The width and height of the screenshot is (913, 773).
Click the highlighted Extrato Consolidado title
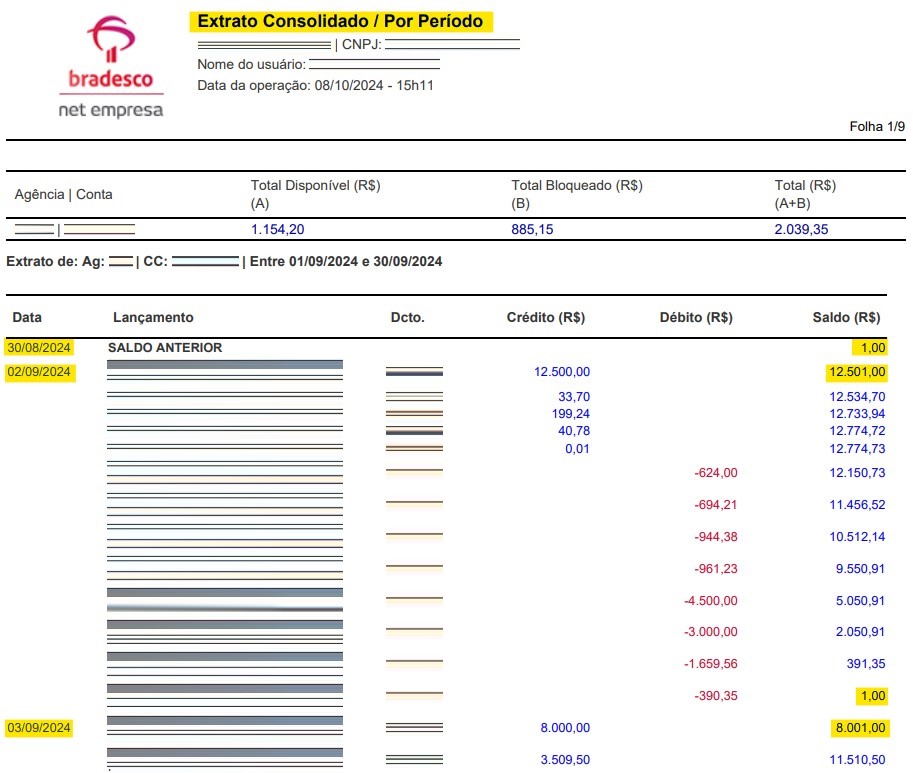[341, 20]
